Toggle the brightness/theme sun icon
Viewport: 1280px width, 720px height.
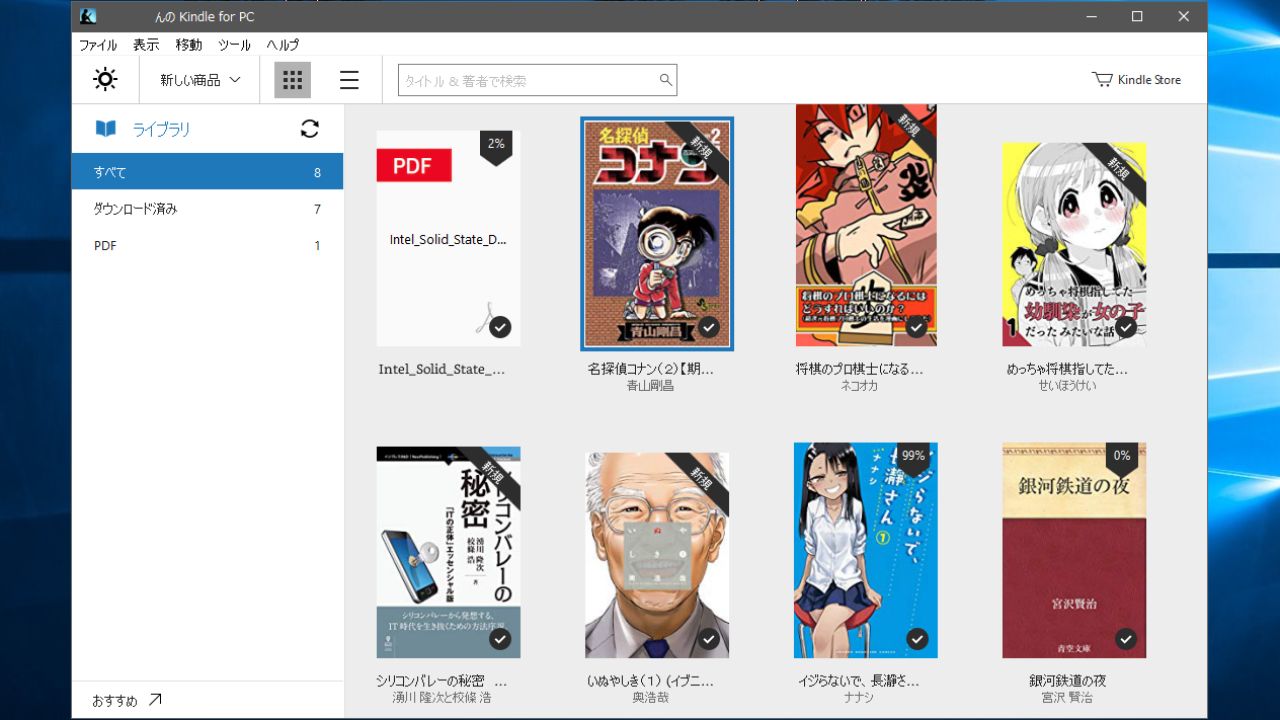105,80
